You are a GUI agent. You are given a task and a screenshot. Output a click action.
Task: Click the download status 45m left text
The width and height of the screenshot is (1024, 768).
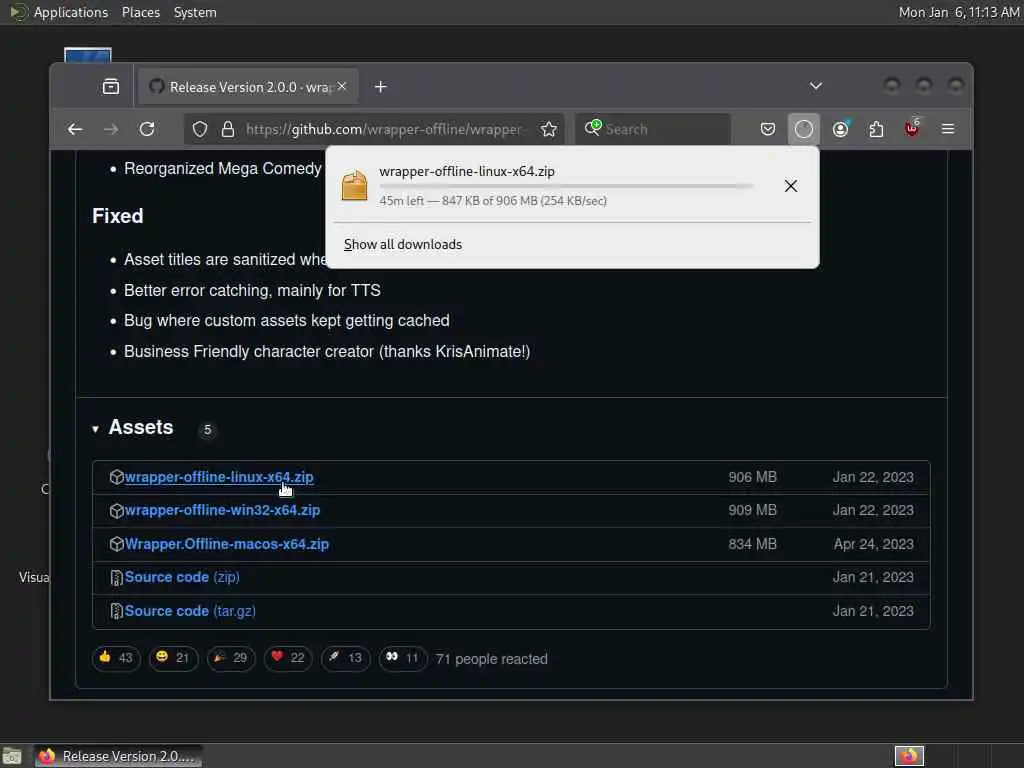point(493,201)
